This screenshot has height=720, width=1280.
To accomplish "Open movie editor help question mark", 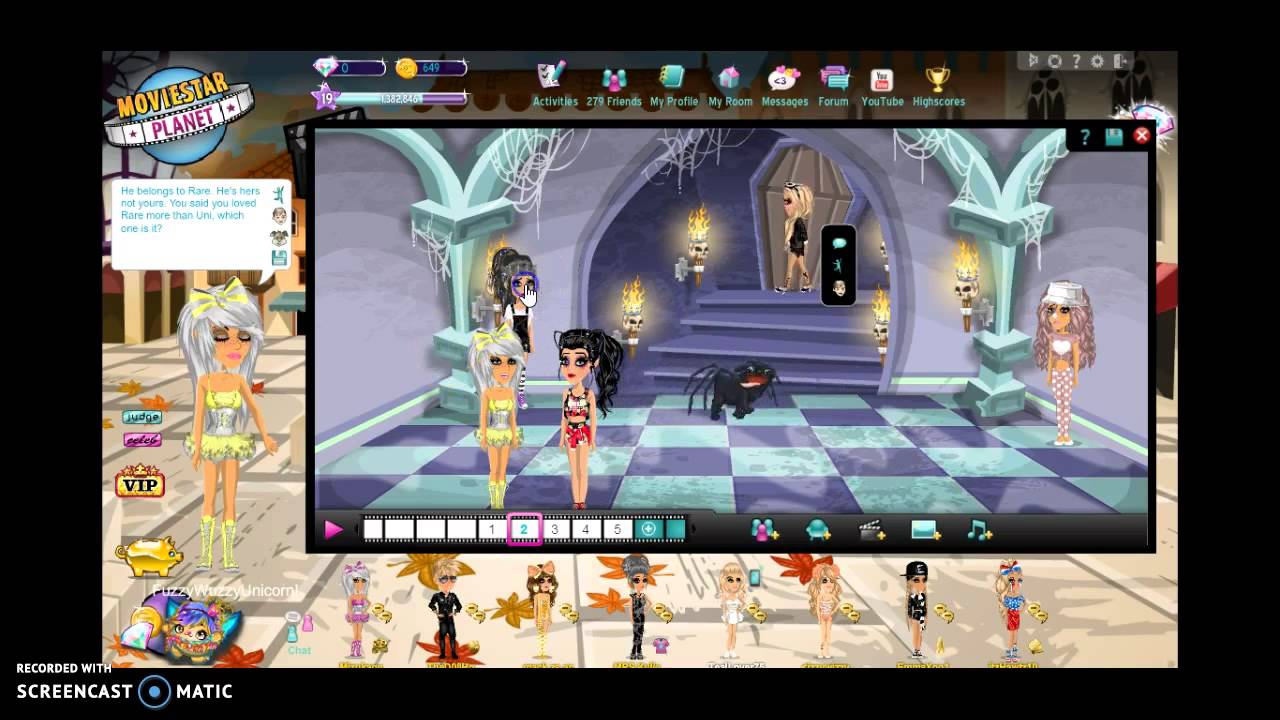I will pyautogui.click(x=1085, y=137).
